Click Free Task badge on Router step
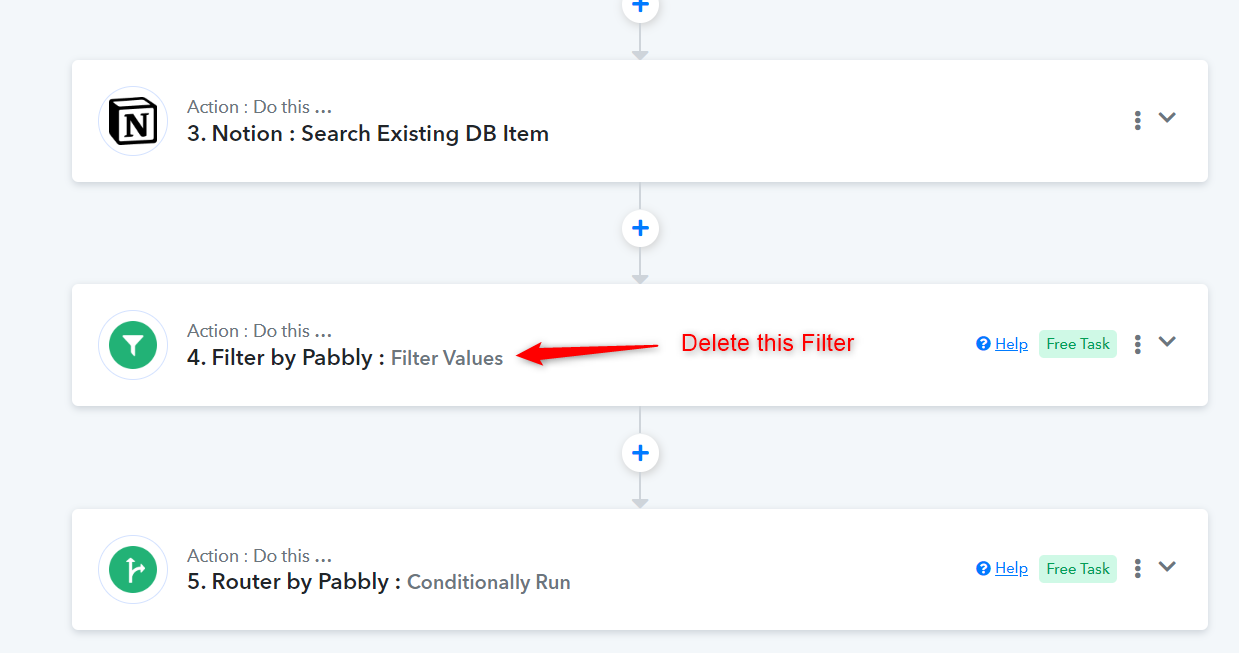Viewport: 1239px width, 653px height. [1077, 568]
